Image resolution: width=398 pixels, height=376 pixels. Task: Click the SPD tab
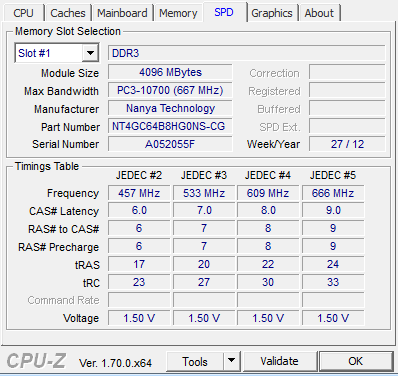point(224,12)
